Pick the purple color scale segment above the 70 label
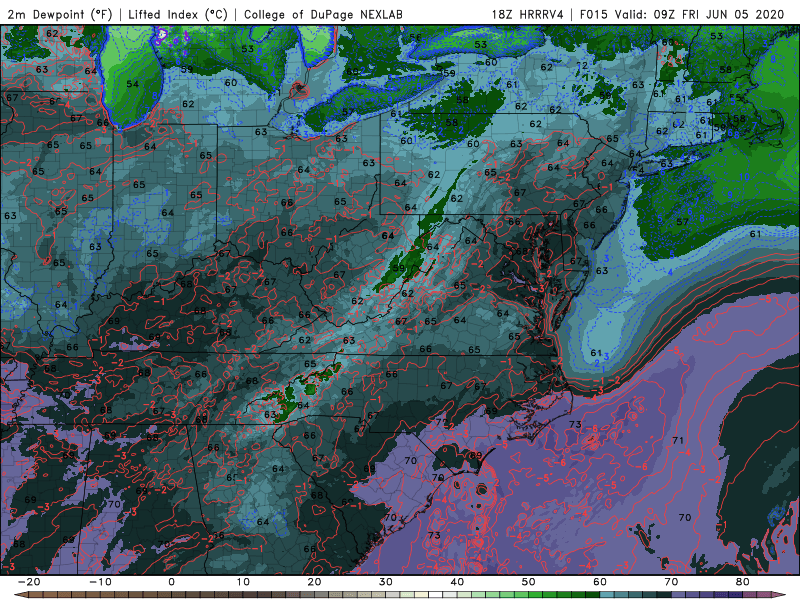Screen dimensions: 800x600 click(679, 595)
